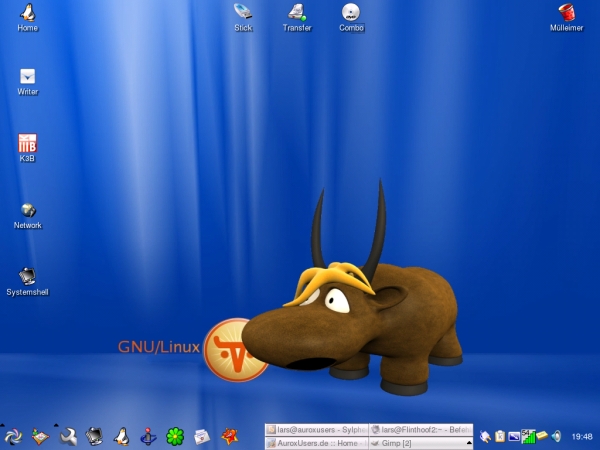600x450 pixels.
Task: Switch to lars@auroxusers Sylpheed taskbar entry
Action: click(x=317, y=430)
